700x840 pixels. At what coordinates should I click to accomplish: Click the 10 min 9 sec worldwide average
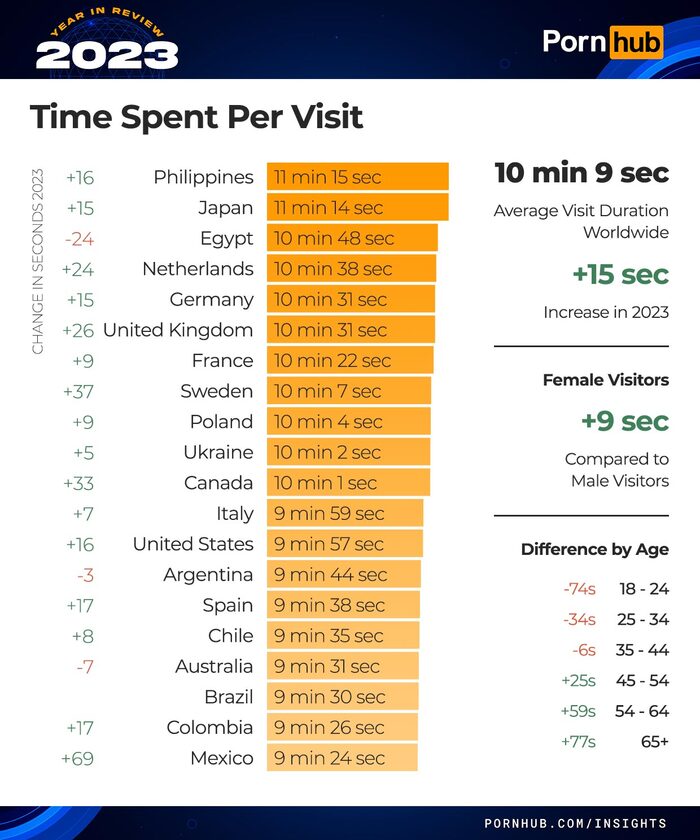pos(581,173)
